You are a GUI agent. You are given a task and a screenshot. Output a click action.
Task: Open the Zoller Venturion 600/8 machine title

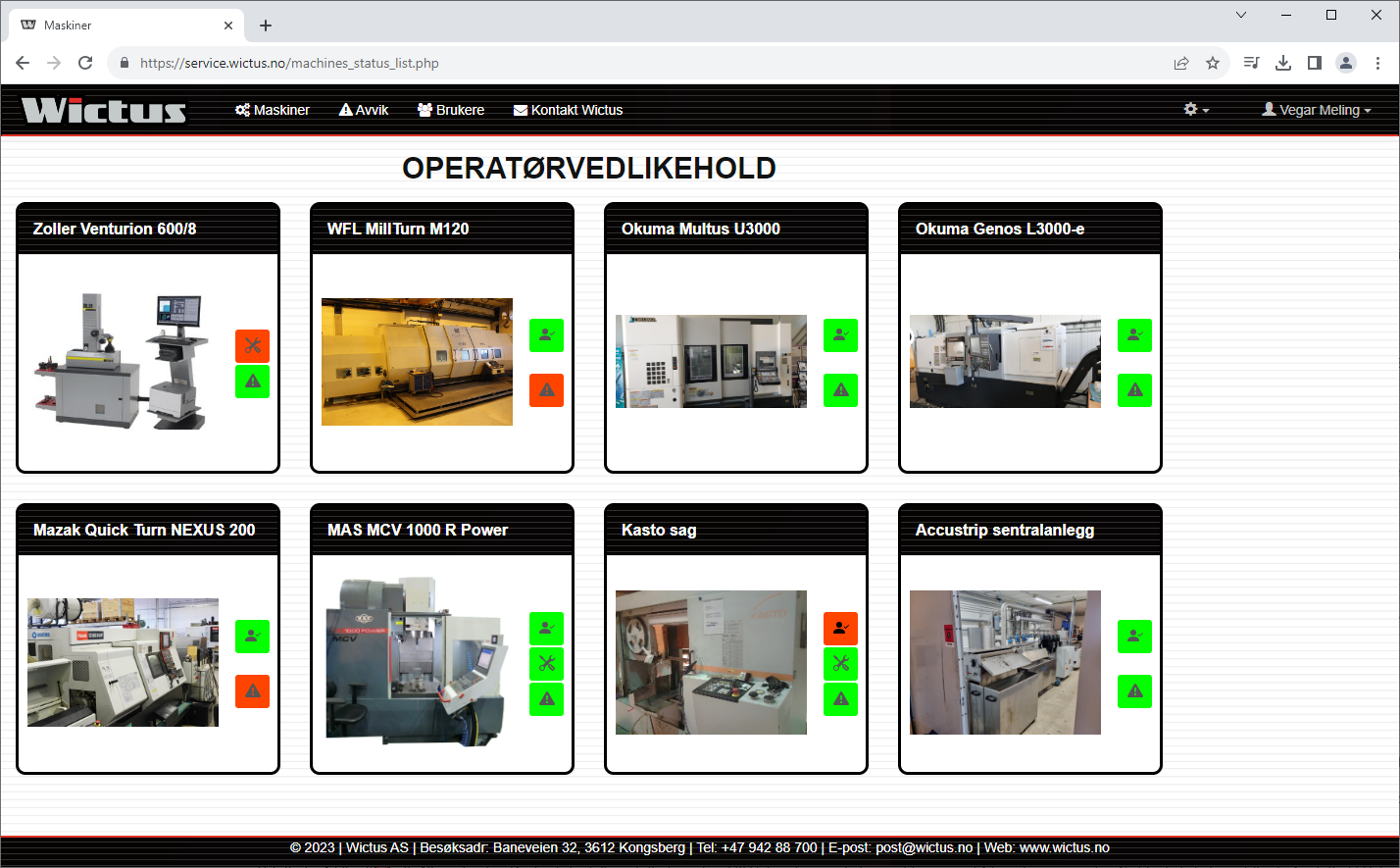(115, 229)
